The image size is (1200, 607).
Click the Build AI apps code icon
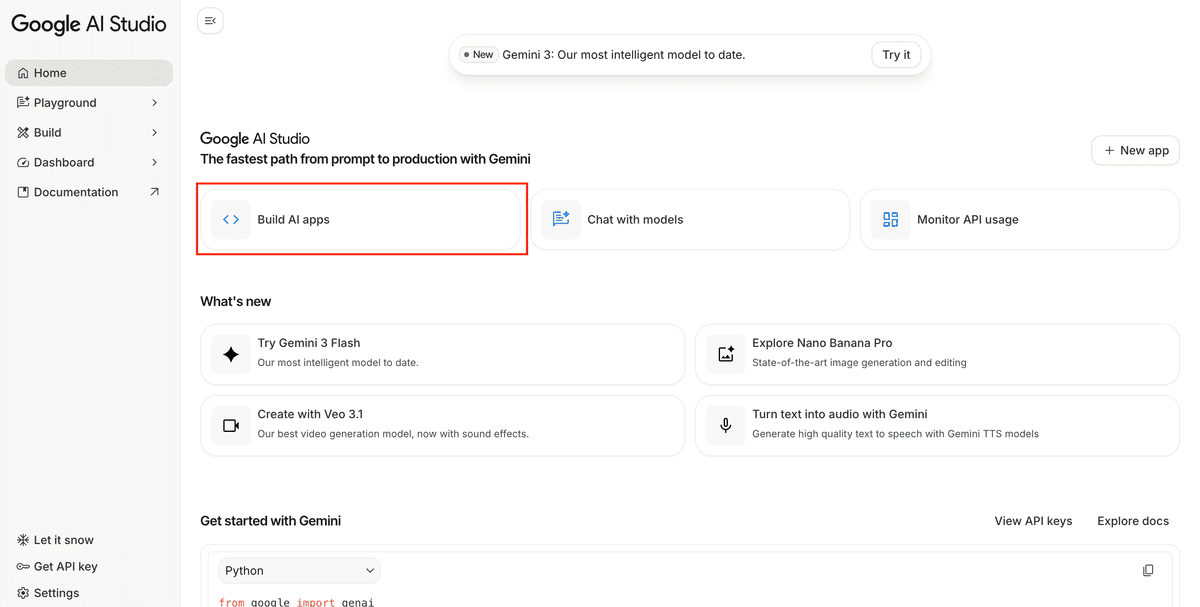pyautogui.click(x=231, y=220)
